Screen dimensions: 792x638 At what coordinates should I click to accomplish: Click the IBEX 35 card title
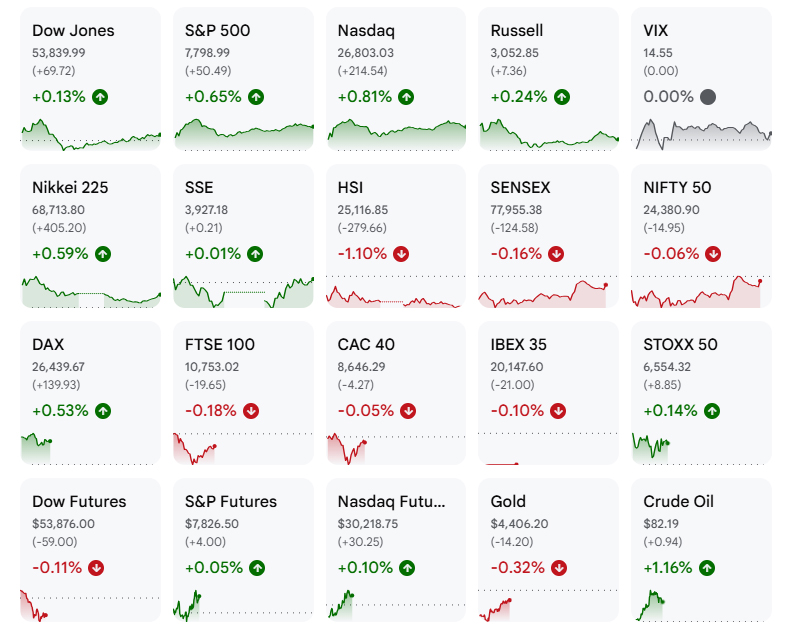click(519, 345)
